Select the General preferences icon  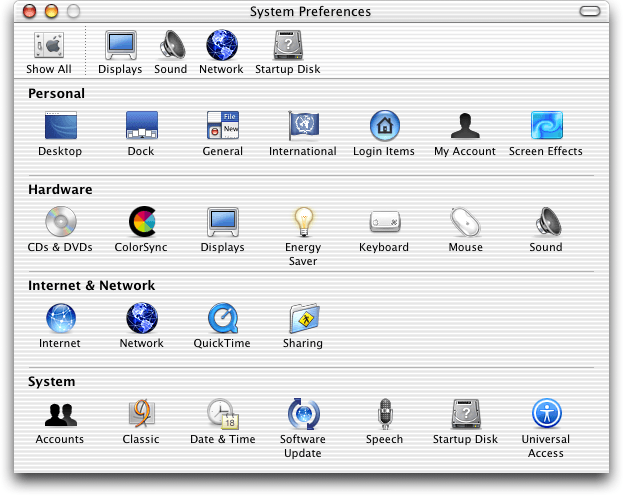pos(222,126)
